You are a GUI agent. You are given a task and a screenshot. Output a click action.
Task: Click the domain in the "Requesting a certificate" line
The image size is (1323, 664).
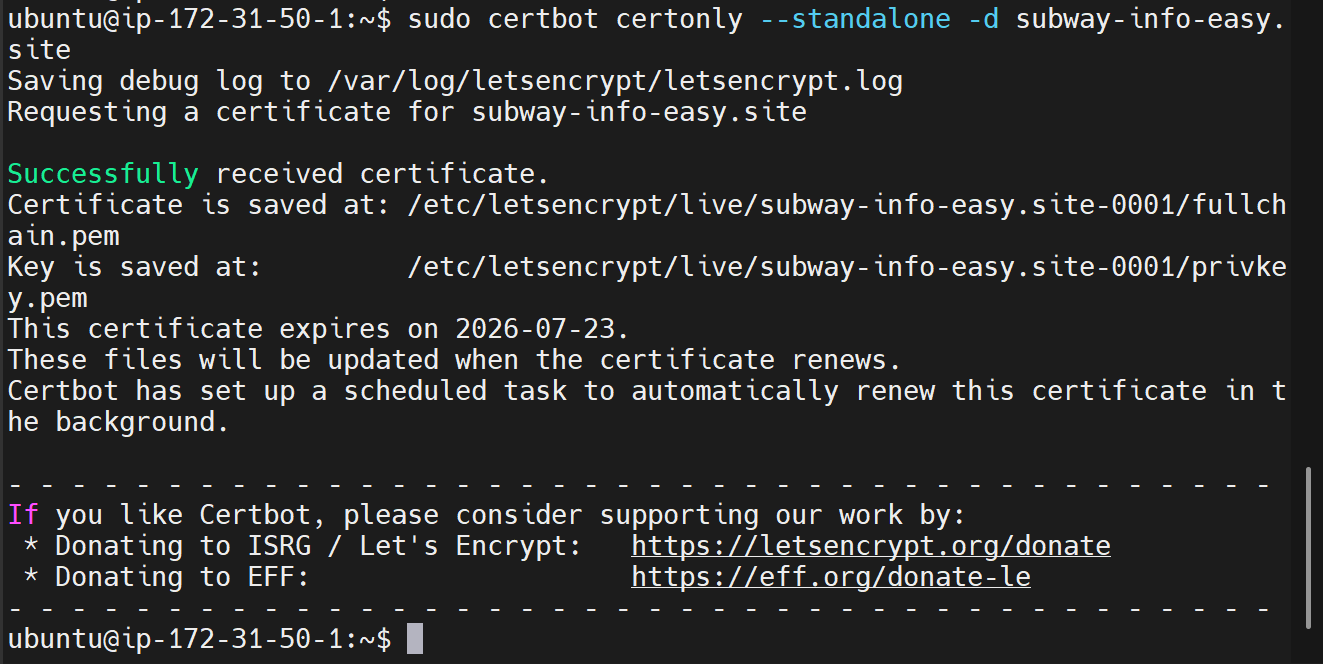[x=638, y=112]
